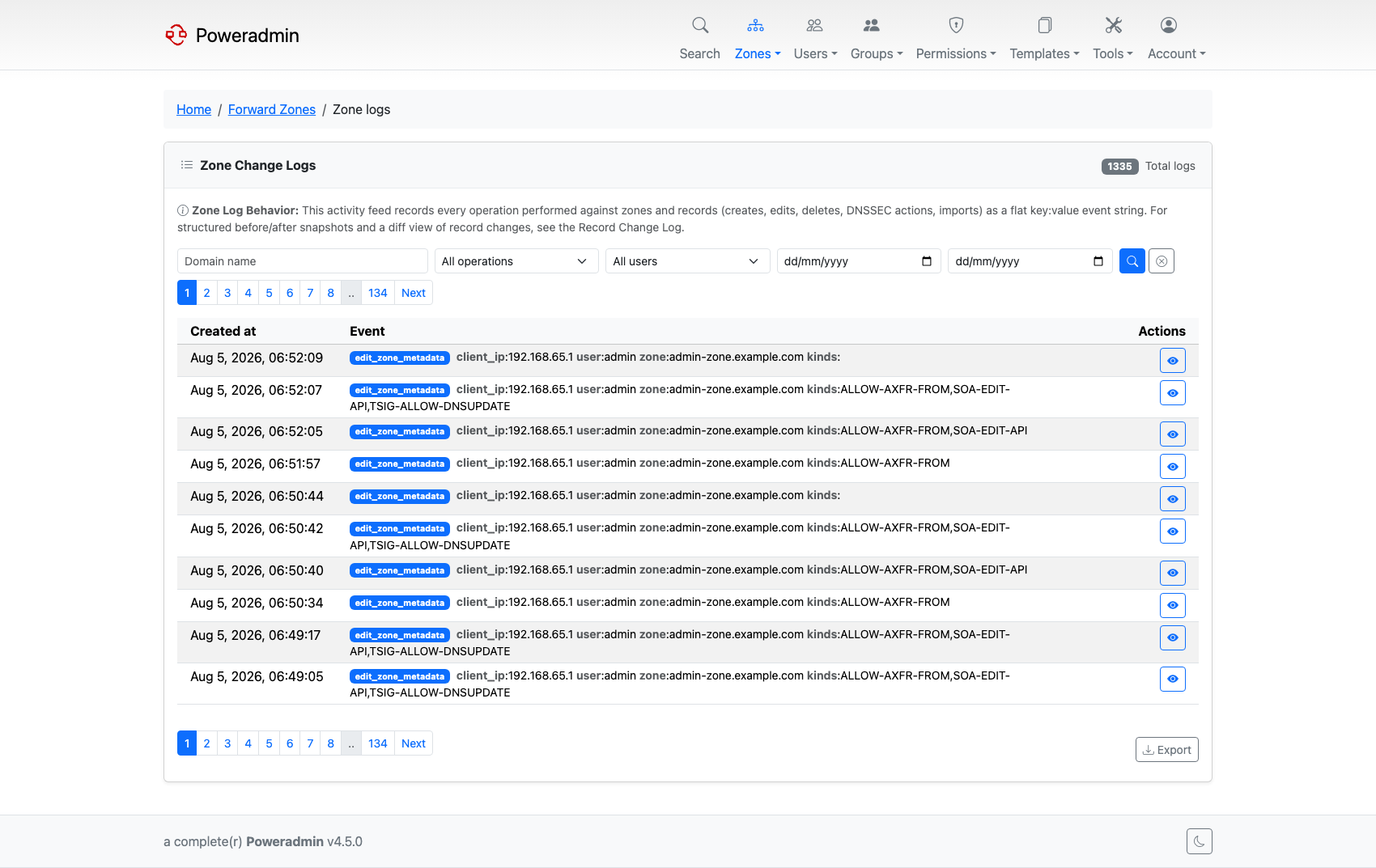Open the All operations filter dropdown

(516, 261)
